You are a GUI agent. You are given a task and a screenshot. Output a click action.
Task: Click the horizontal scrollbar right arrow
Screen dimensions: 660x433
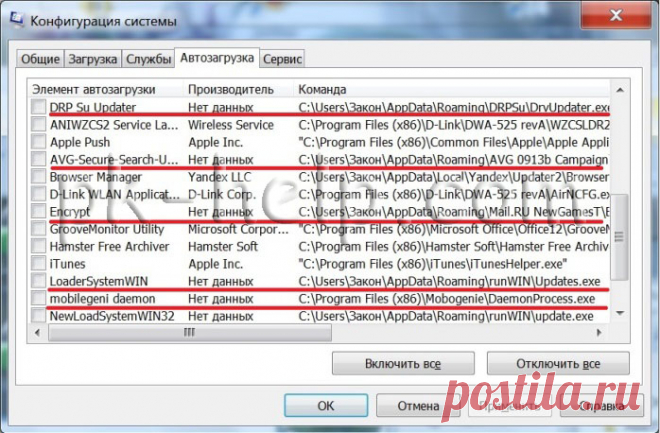coord(599,332)
